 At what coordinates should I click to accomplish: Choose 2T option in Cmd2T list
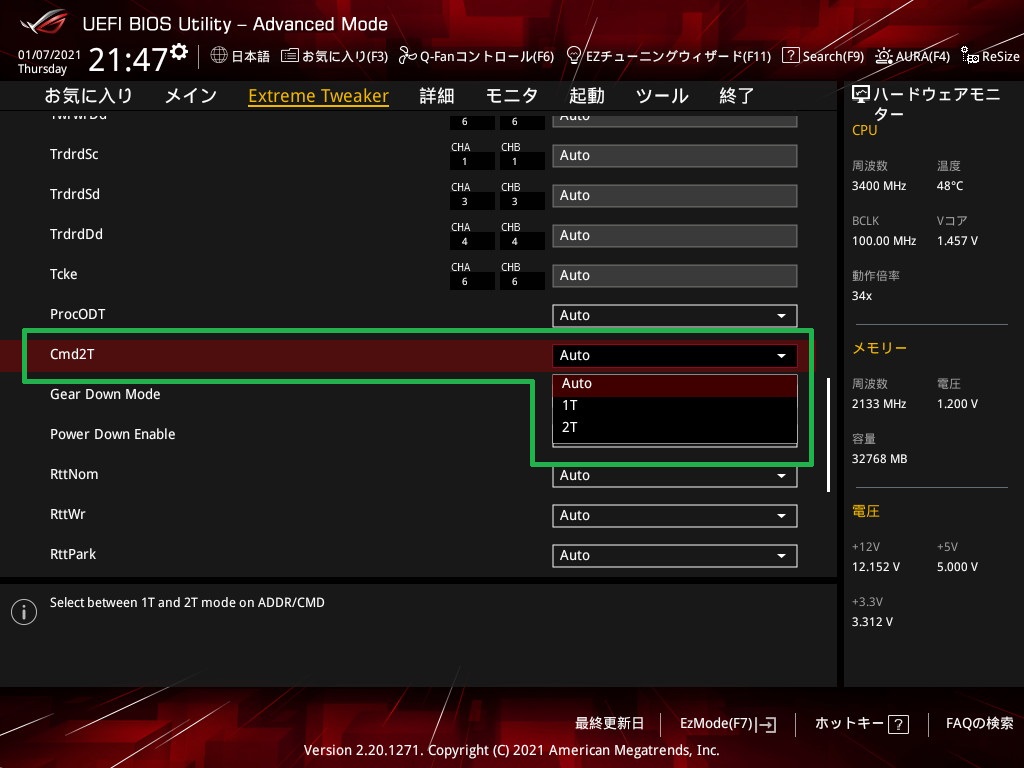(x=675, y=428)
